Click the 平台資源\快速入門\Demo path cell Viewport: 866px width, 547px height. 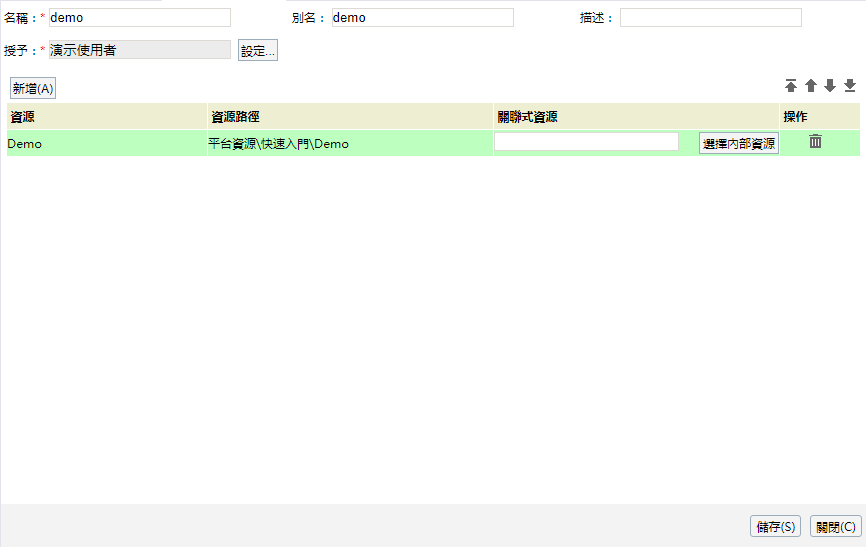tap(350, 143)
